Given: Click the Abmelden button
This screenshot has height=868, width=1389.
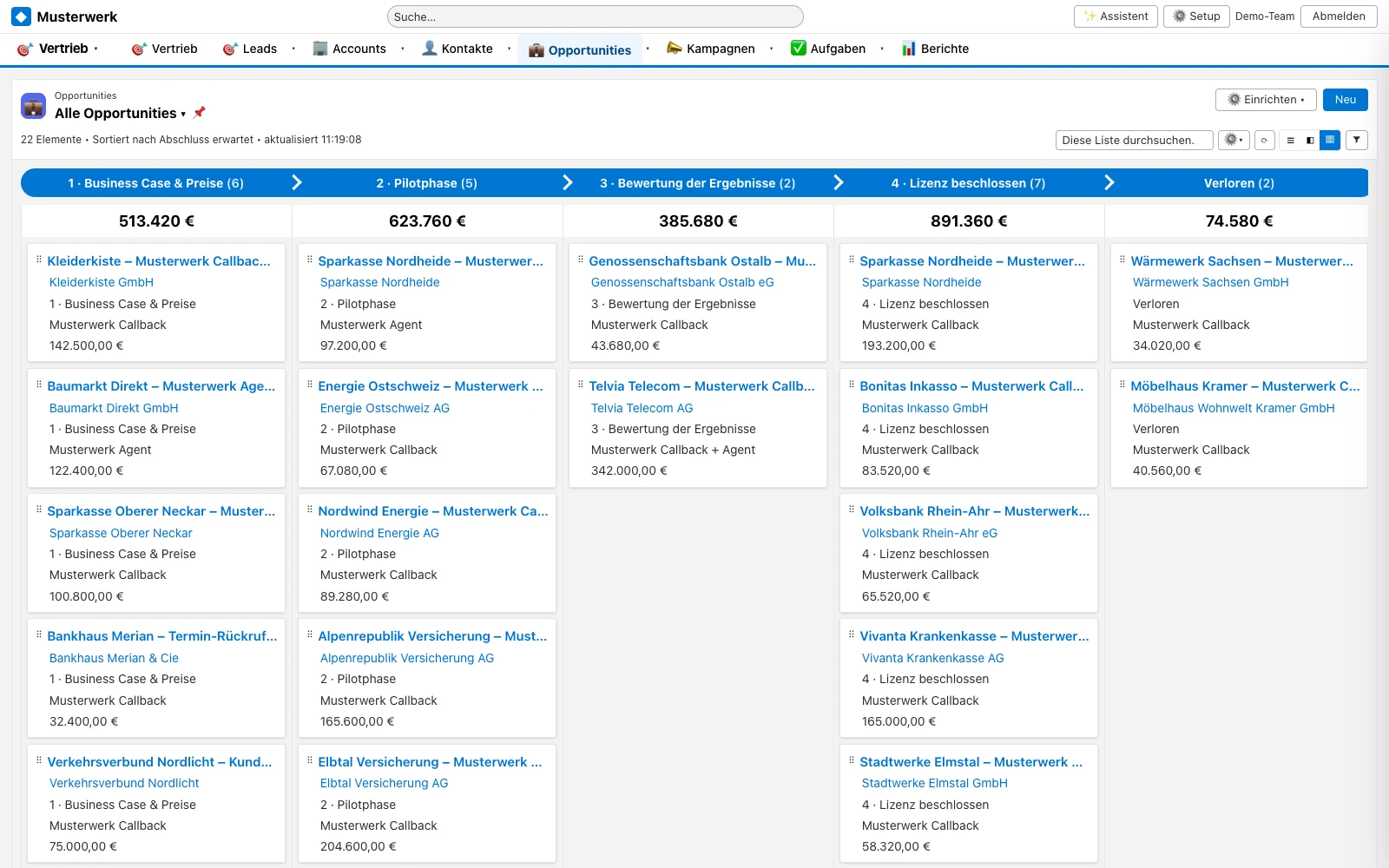Looking at the screenshot, I should pos(1339,16).
